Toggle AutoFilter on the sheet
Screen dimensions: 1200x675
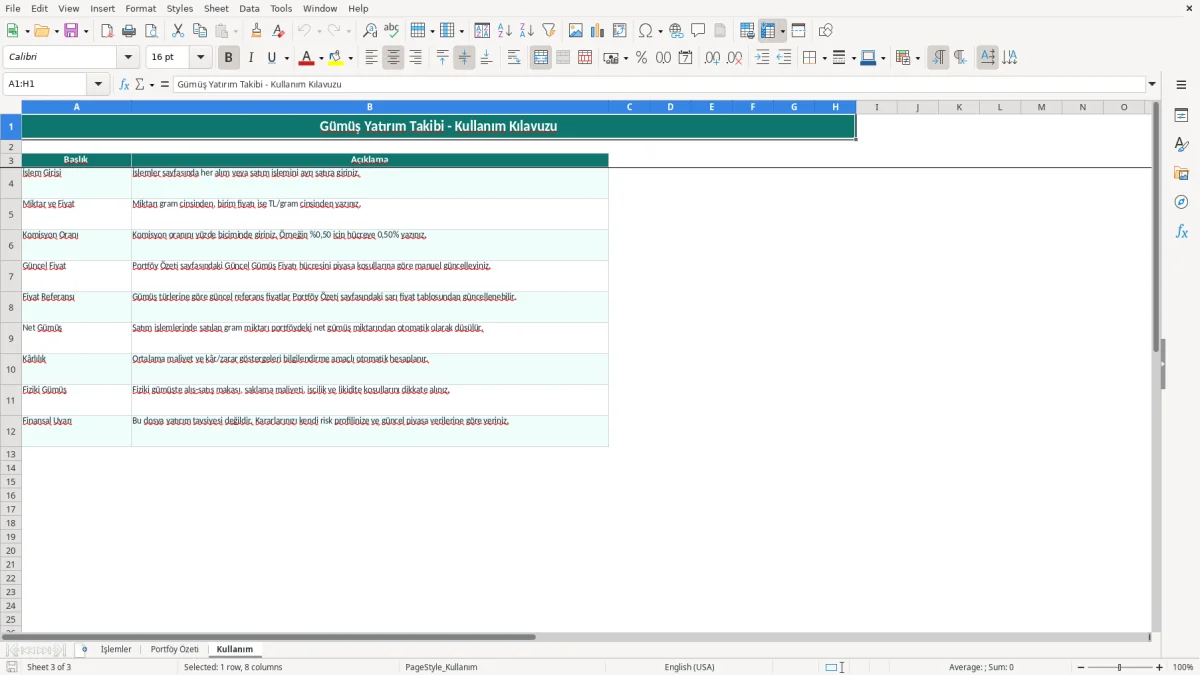pos(549,31)
